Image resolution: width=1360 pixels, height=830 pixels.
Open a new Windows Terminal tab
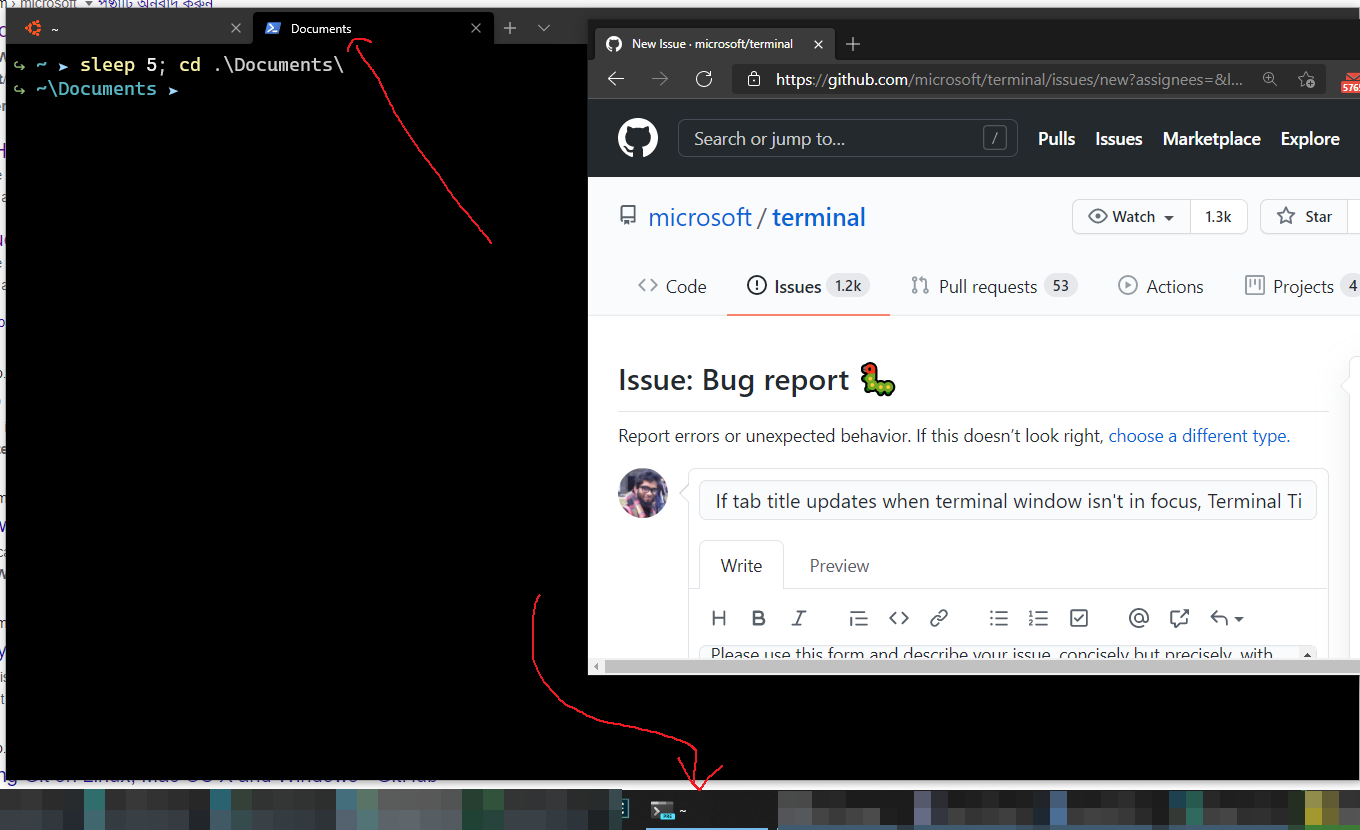pyautogui.click(x=510, y=28)
